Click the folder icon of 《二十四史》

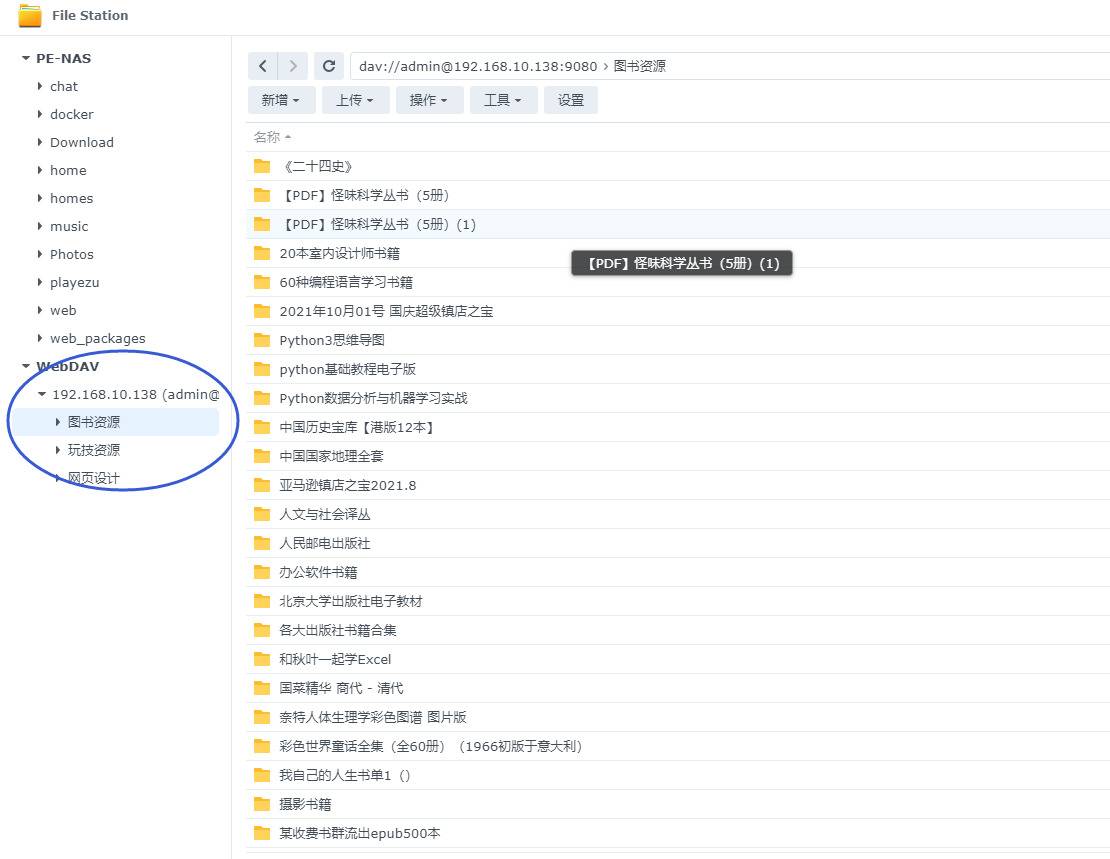coord(262,166)
